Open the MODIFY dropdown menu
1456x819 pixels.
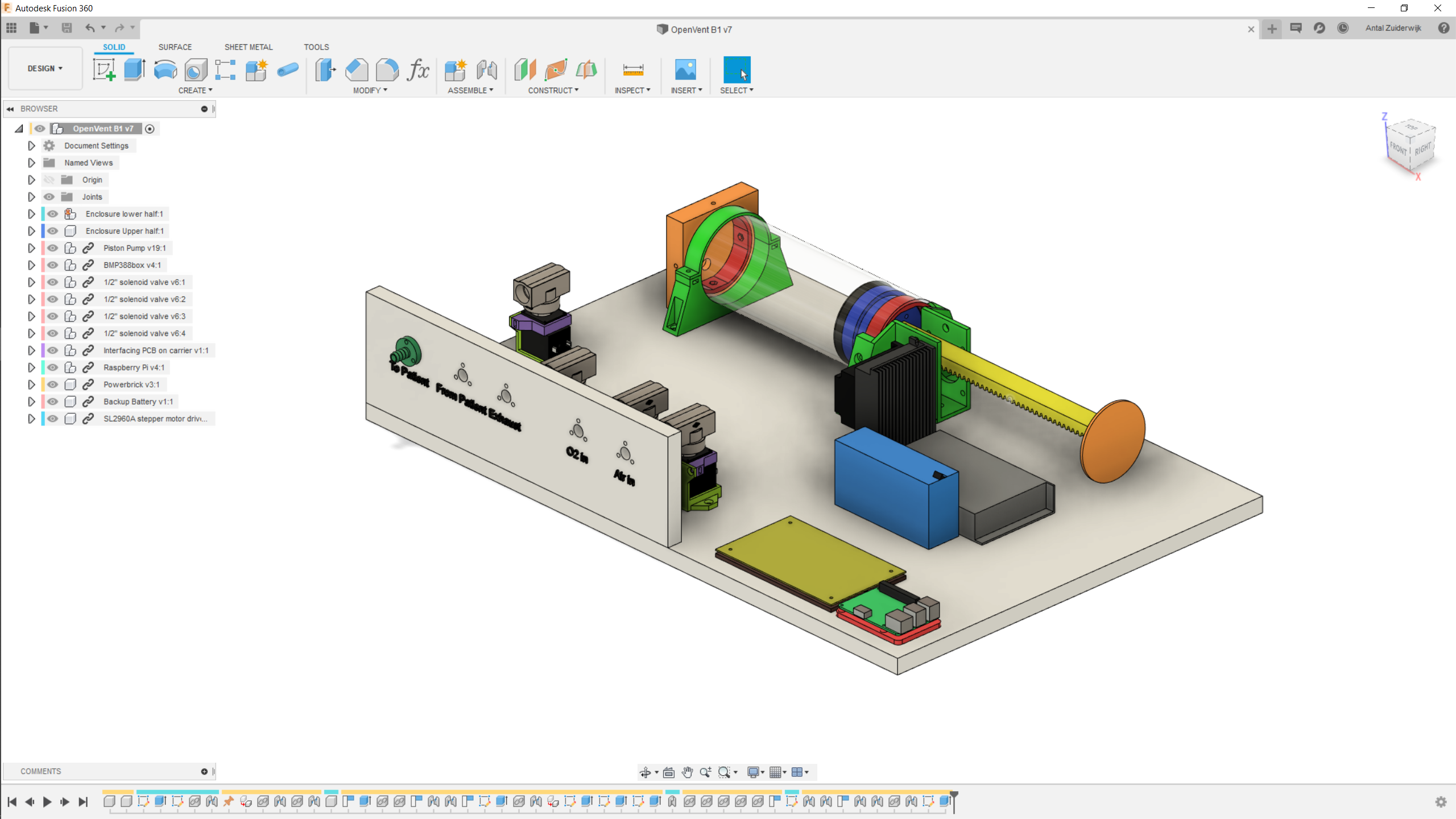[370, 90]
